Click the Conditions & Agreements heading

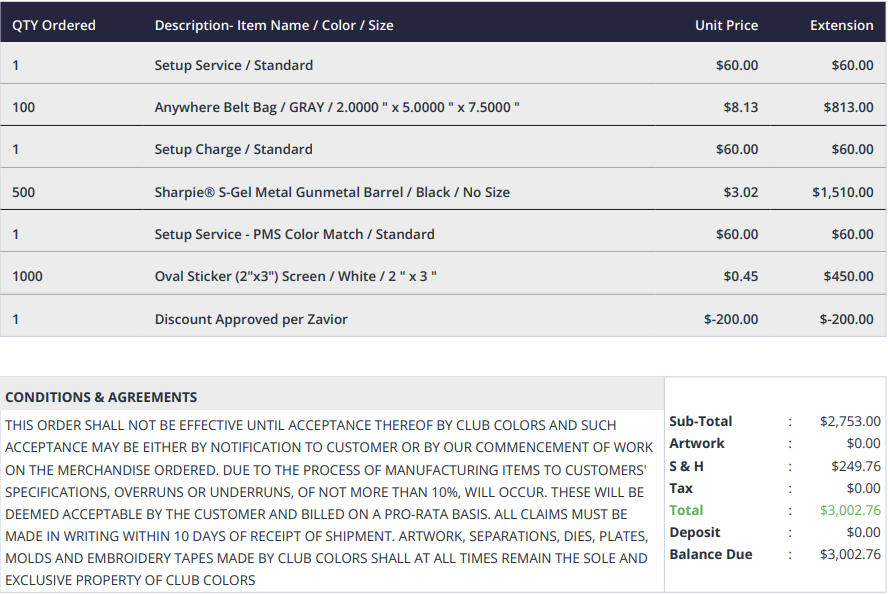(101, 397)
